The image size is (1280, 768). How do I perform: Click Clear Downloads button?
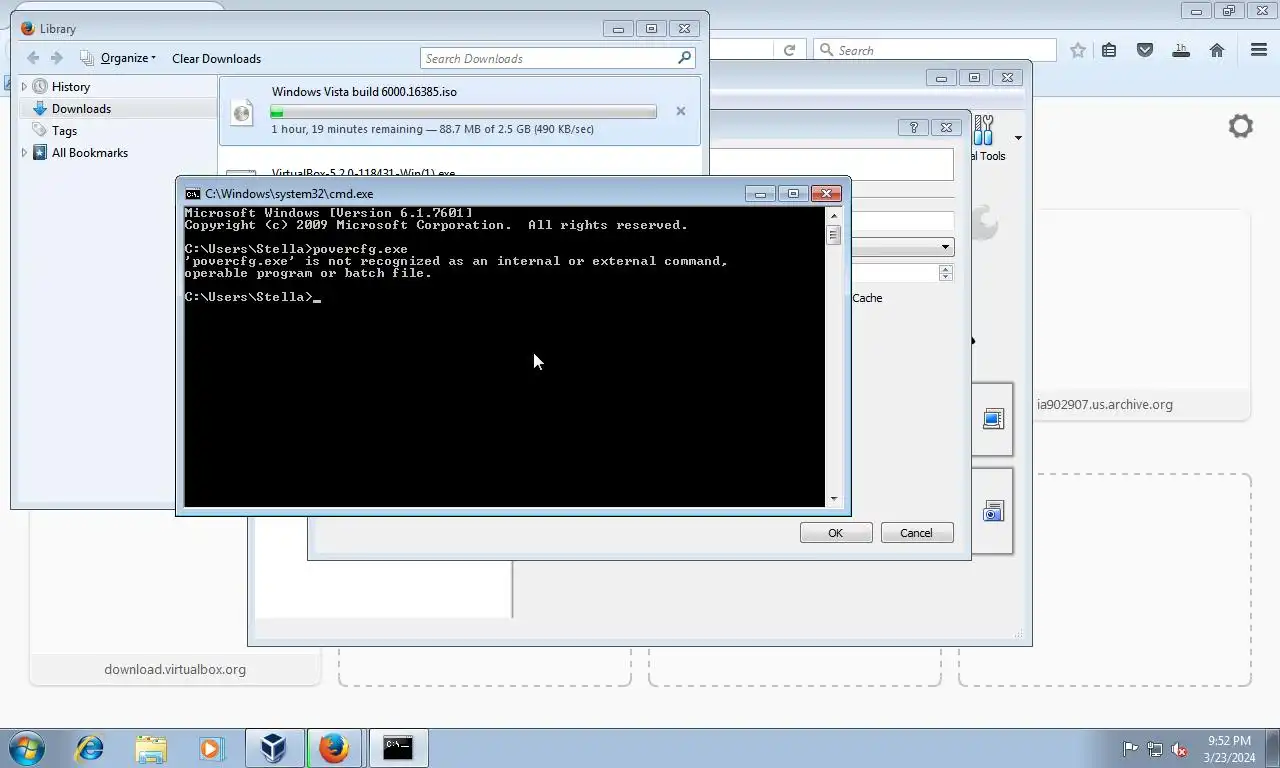(216, 58)
